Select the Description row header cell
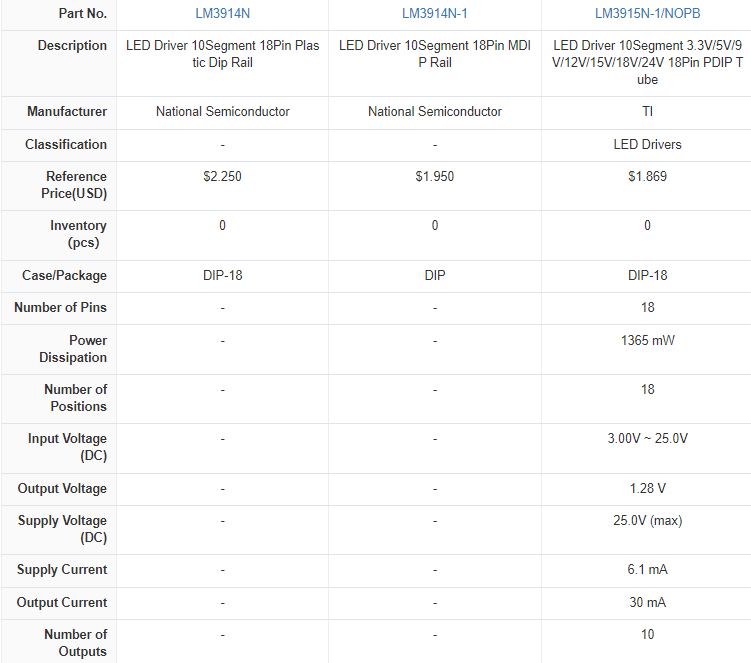Screen dimensions: 751x663 click(x=72, y=46)
